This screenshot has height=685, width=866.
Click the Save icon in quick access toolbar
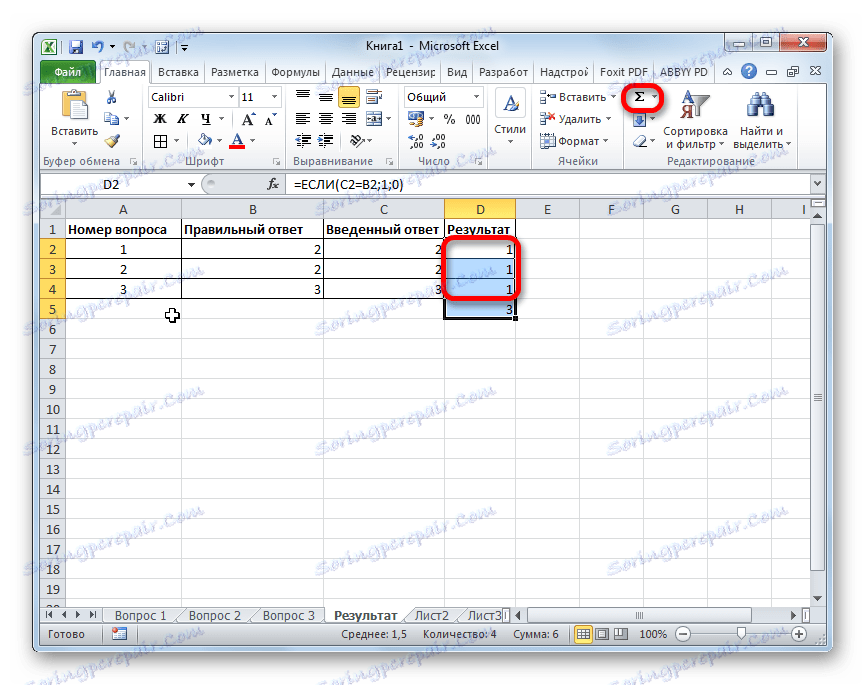[x=76, y=48]
